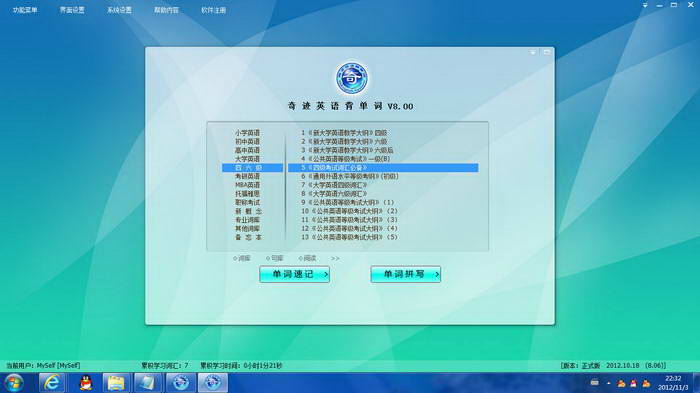This screenshot has height=393, width=700.
Task: Select the 职称考试 category
Action: pyautogui.click(x=247, y=202)
